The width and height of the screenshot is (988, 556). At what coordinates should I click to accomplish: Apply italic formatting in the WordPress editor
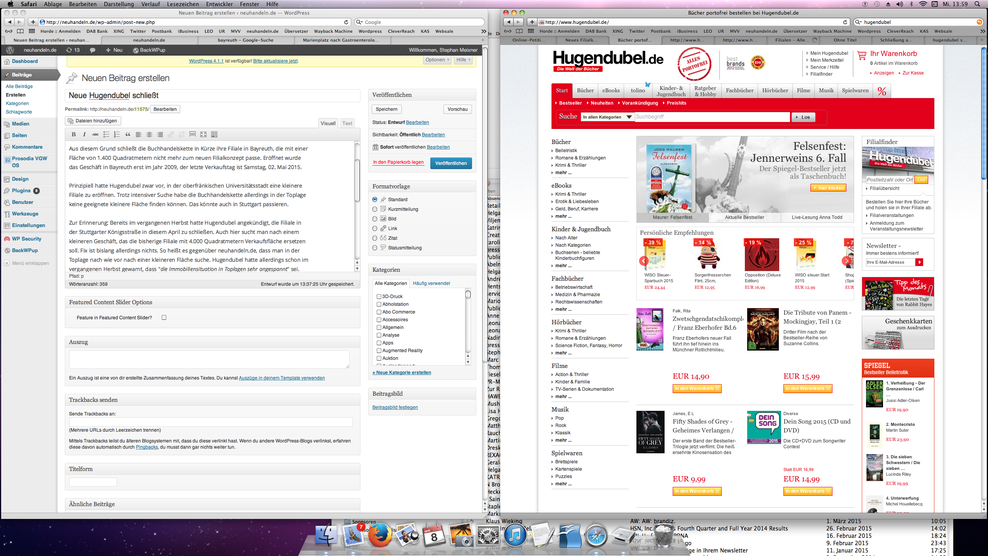tap(84, 134)
